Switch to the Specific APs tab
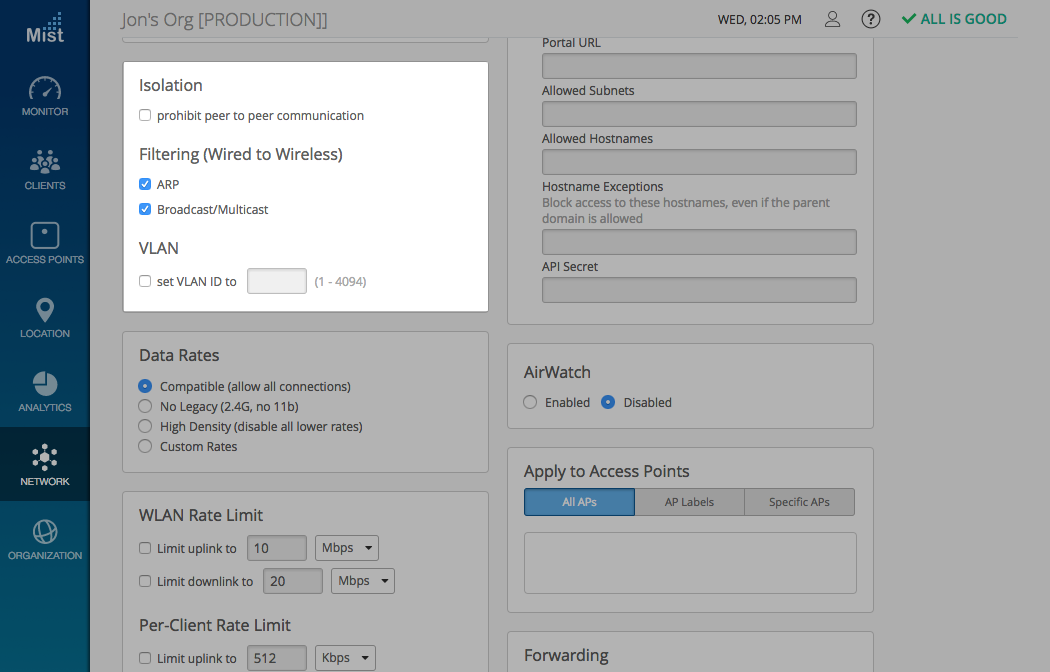Screen dimensions: 1050x672 tap(799, 502)
